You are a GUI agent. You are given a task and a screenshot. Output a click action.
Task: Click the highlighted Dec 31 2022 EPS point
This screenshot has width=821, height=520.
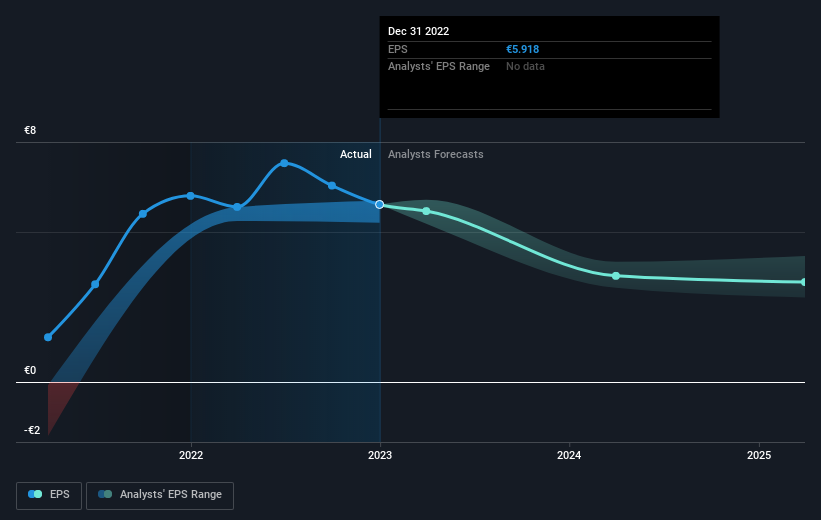(x=380, y=204)
